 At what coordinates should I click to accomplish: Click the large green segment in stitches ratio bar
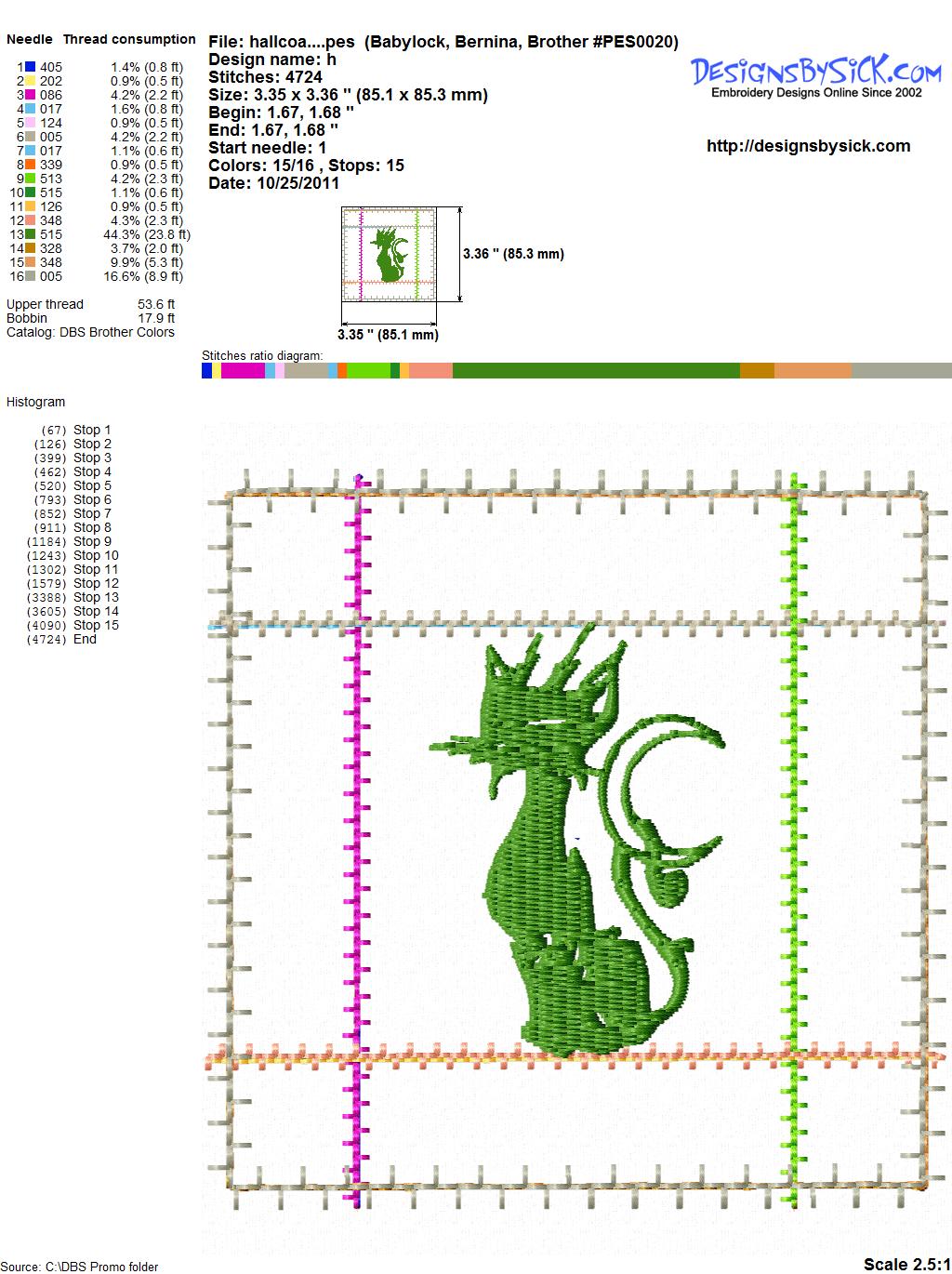click(x=595, y=371)
